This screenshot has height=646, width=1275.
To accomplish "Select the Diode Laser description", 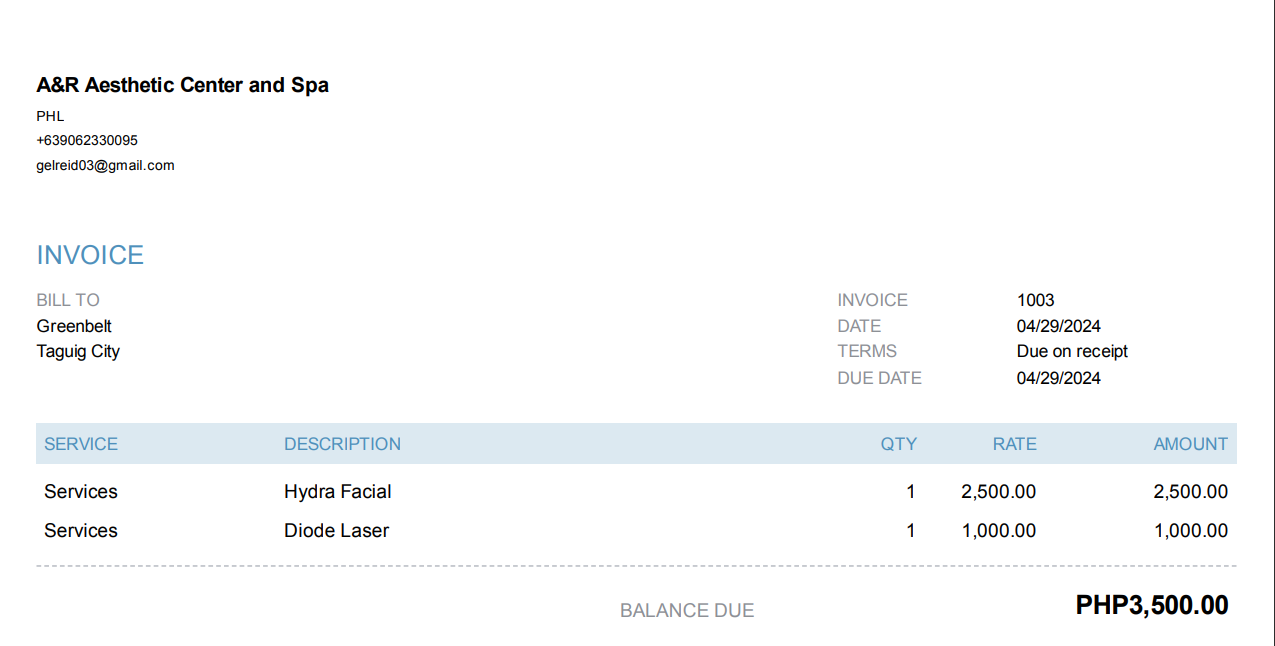I will coord(336,531).
